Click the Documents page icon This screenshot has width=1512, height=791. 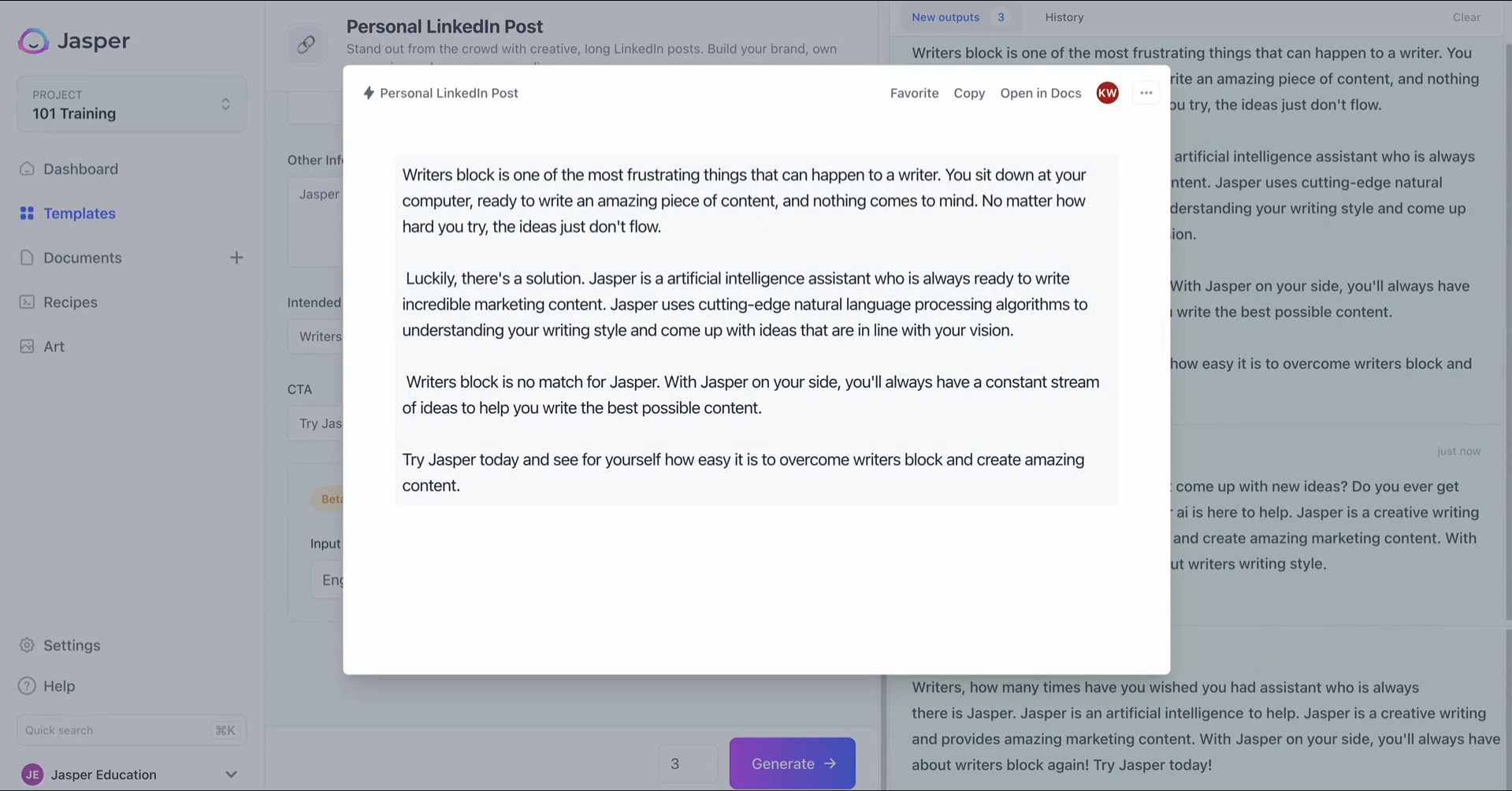27,258
